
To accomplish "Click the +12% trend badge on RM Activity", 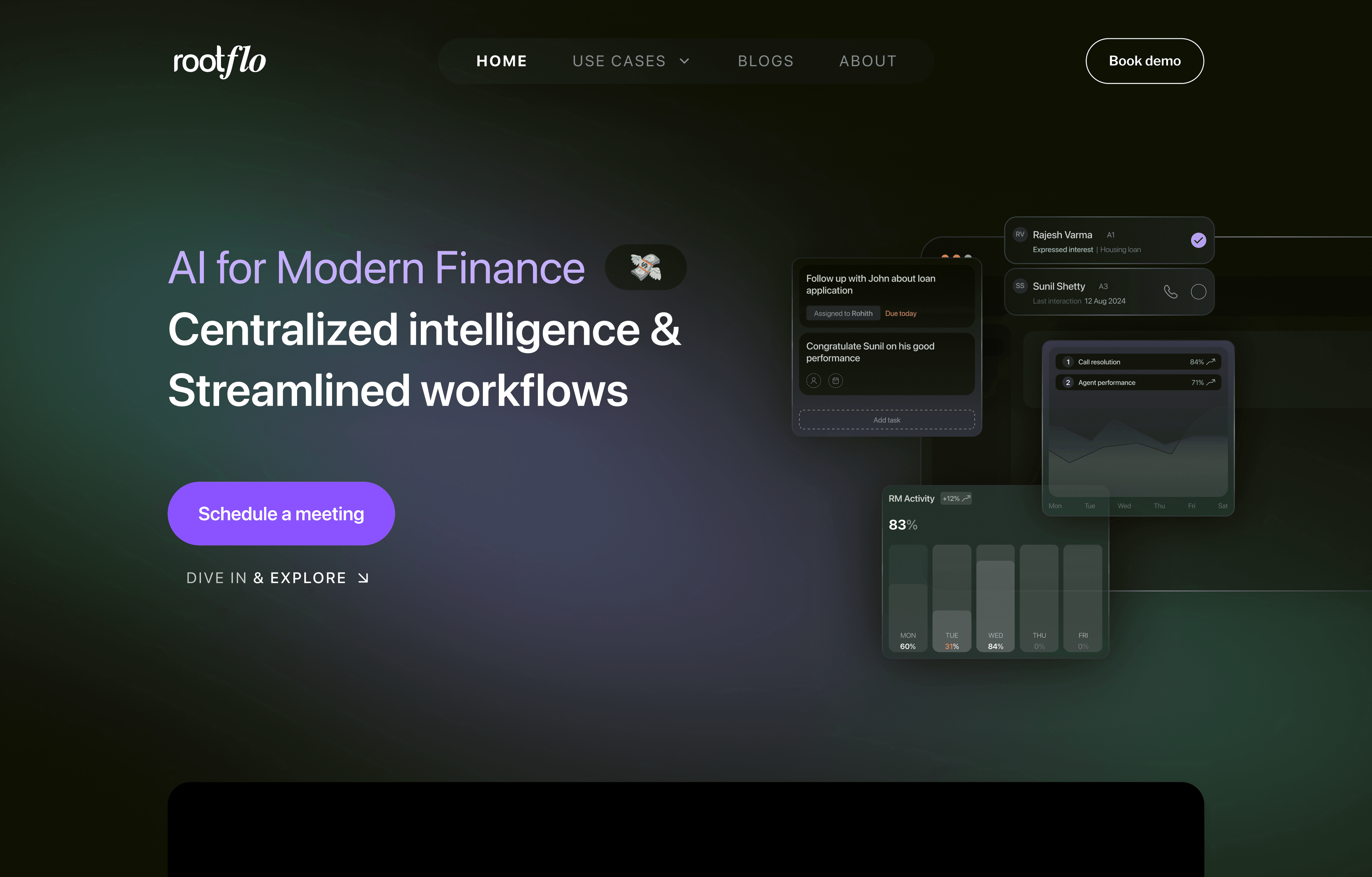I will (956, 498).
